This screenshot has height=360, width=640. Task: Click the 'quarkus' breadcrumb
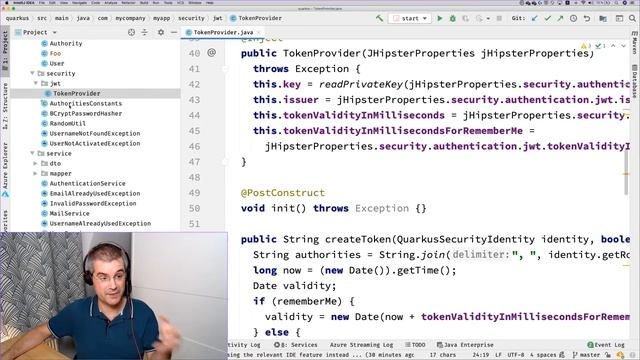(x=18, y=18)
